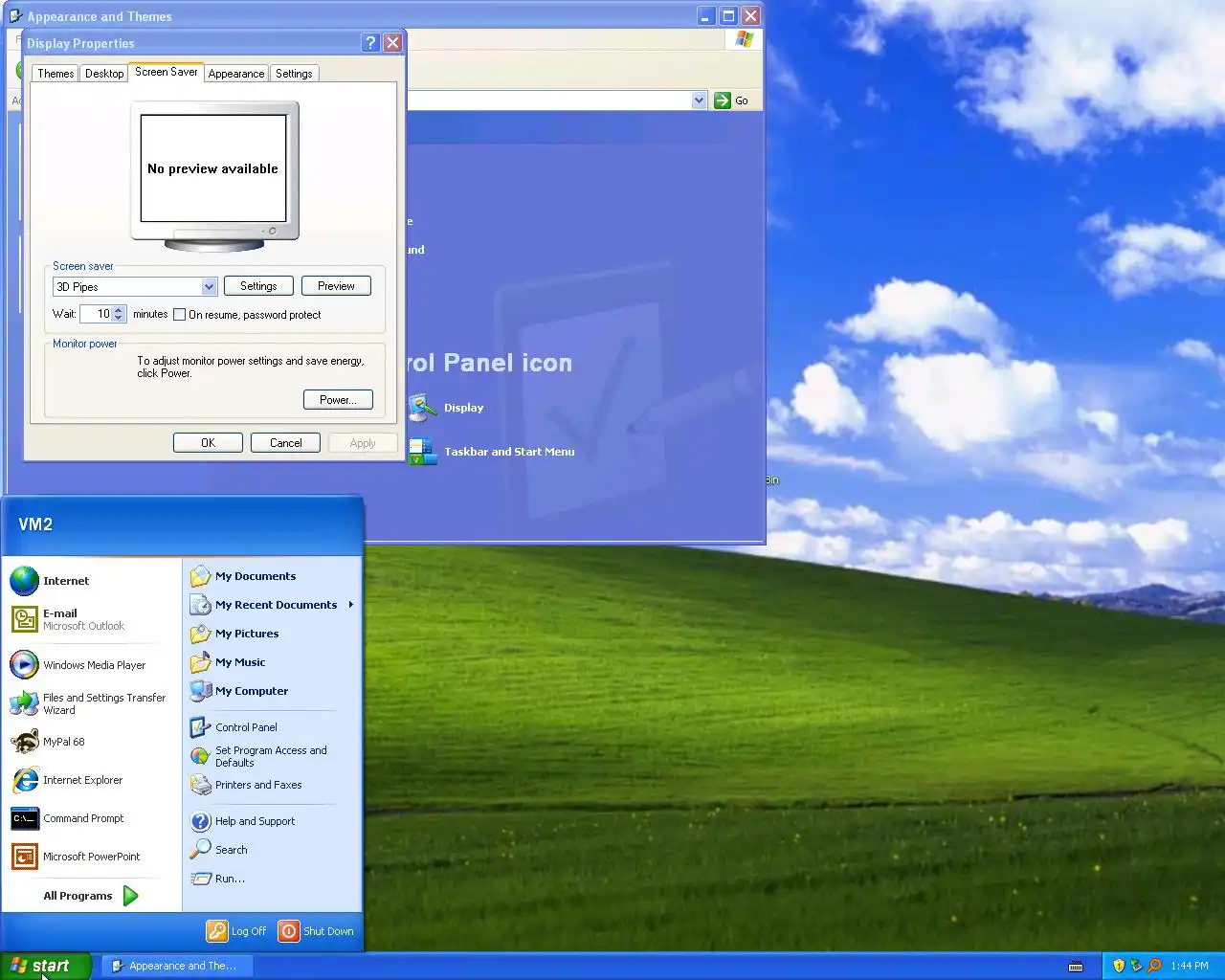This screenshot has height=980, width=1225.
Task: Click the Power... button
Action: [338, 400]
